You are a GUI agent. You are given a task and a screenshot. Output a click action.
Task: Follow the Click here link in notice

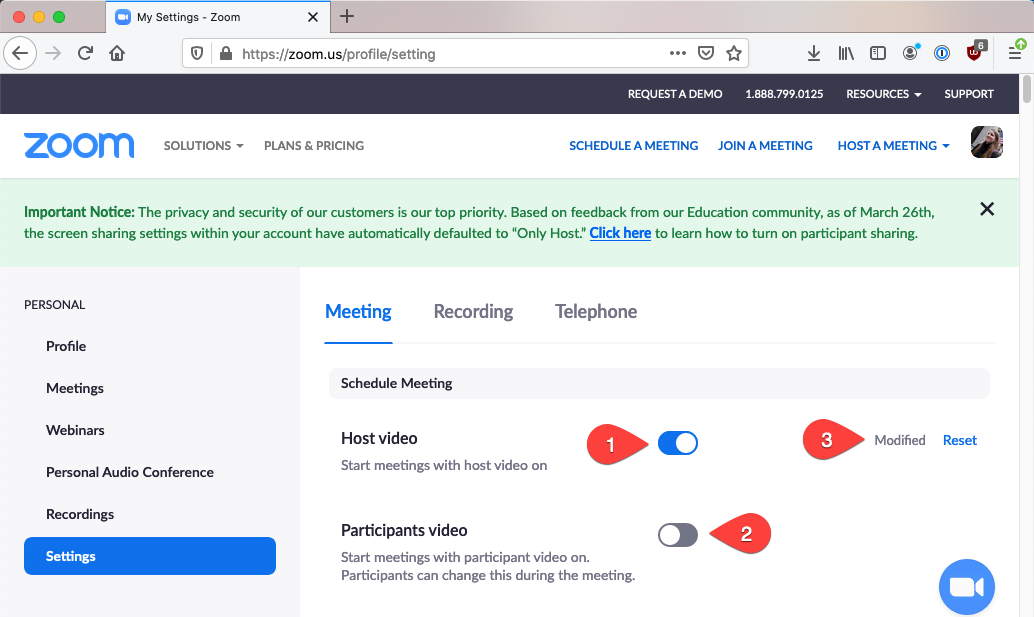coord(620,233)
